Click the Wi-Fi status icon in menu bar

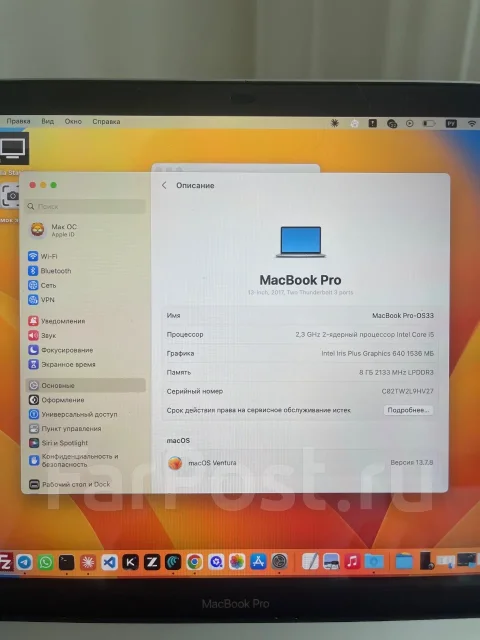pos(472,123)
